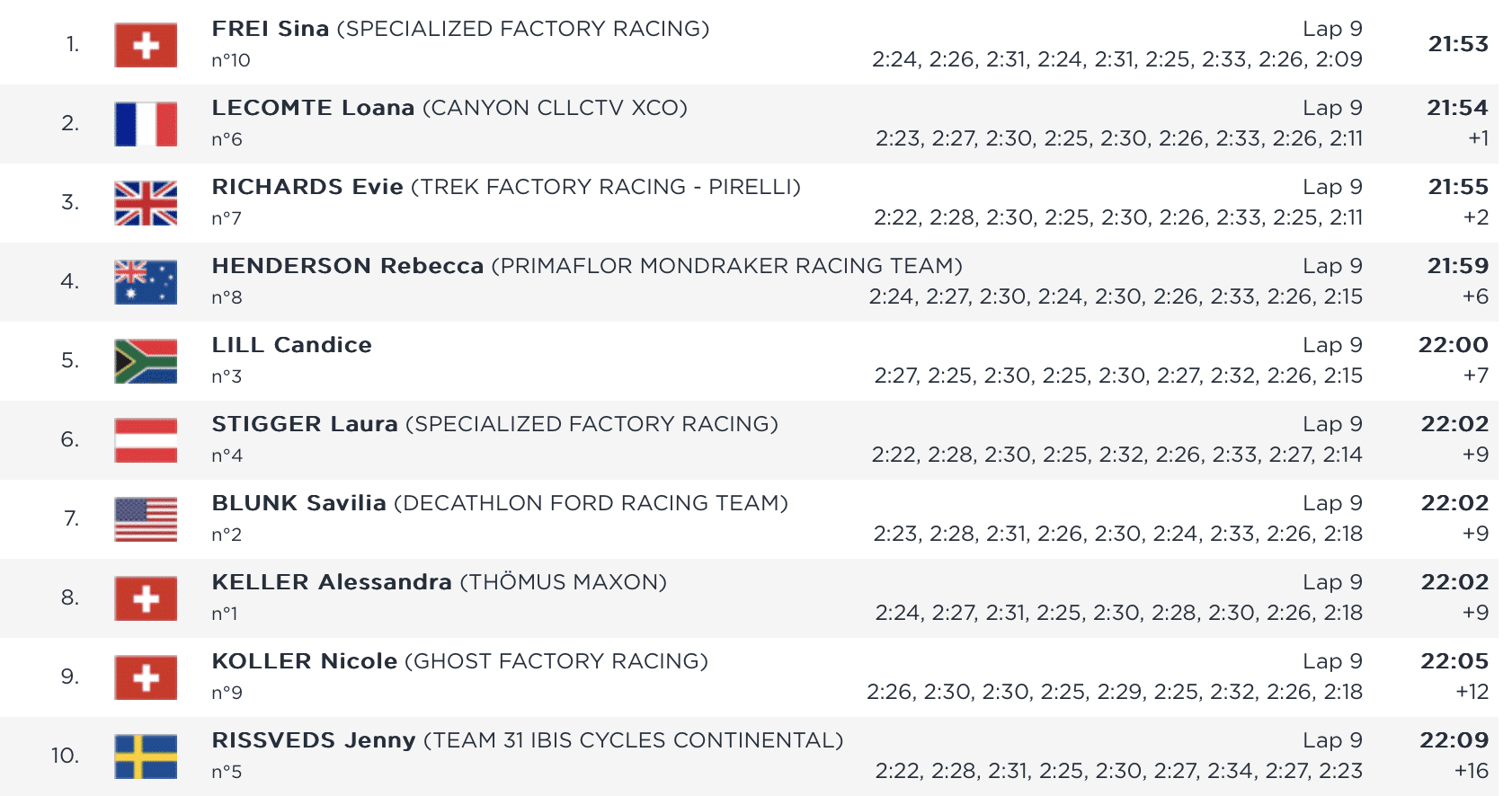This screenshot has width=1512, height=796.
Task: Open STIGGER Laura rider entry
Action: [305, 424]
